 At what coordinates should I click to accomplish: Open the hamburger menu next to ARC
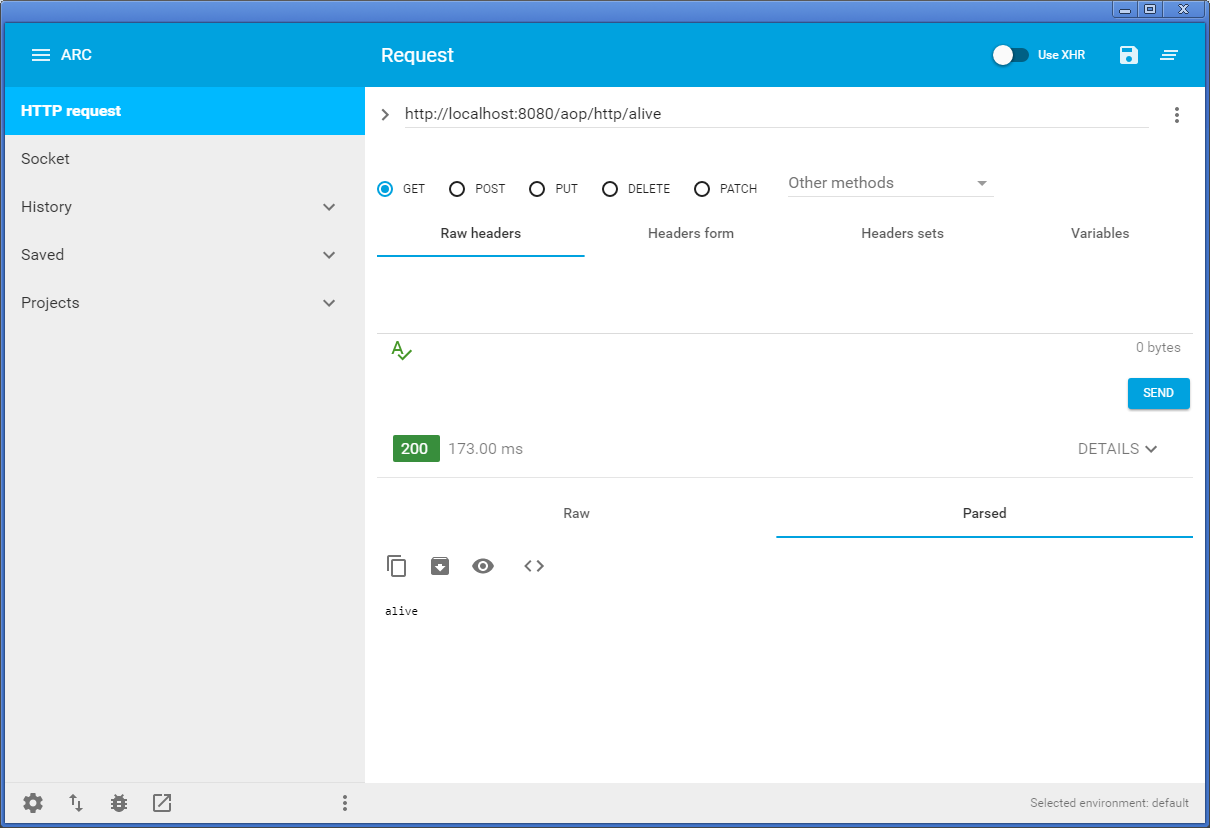point(41,55)
